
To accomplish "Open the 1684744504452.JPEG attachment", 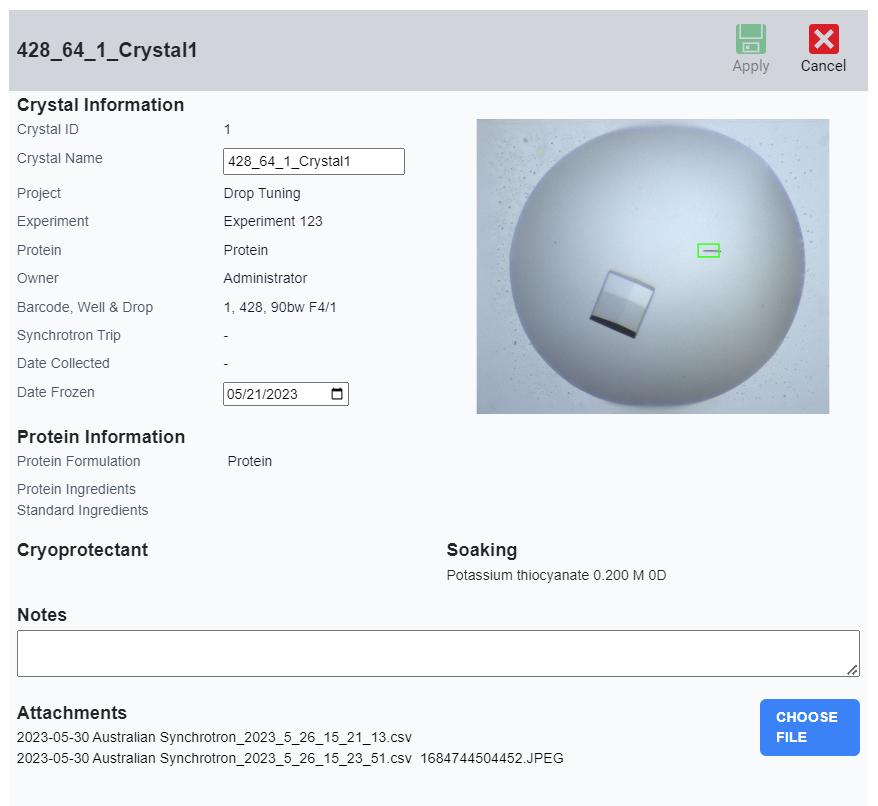I will [x=491, y=758].
